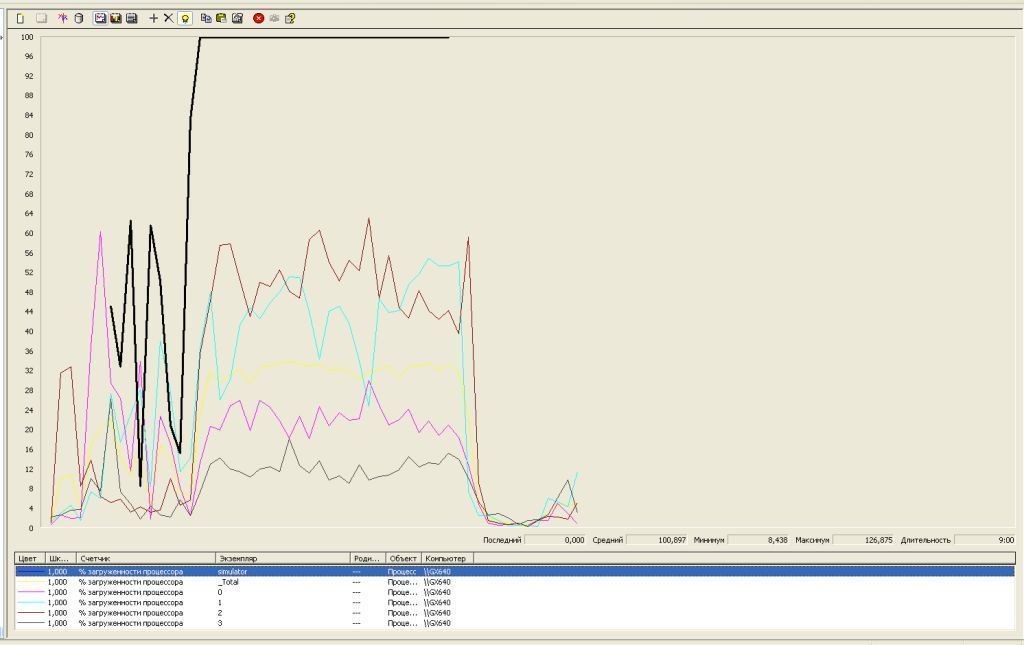Click Paste Counter List icon
The height and width of the screenshot is (645, 1024).
pyautogui.click(x=221, y=18)
